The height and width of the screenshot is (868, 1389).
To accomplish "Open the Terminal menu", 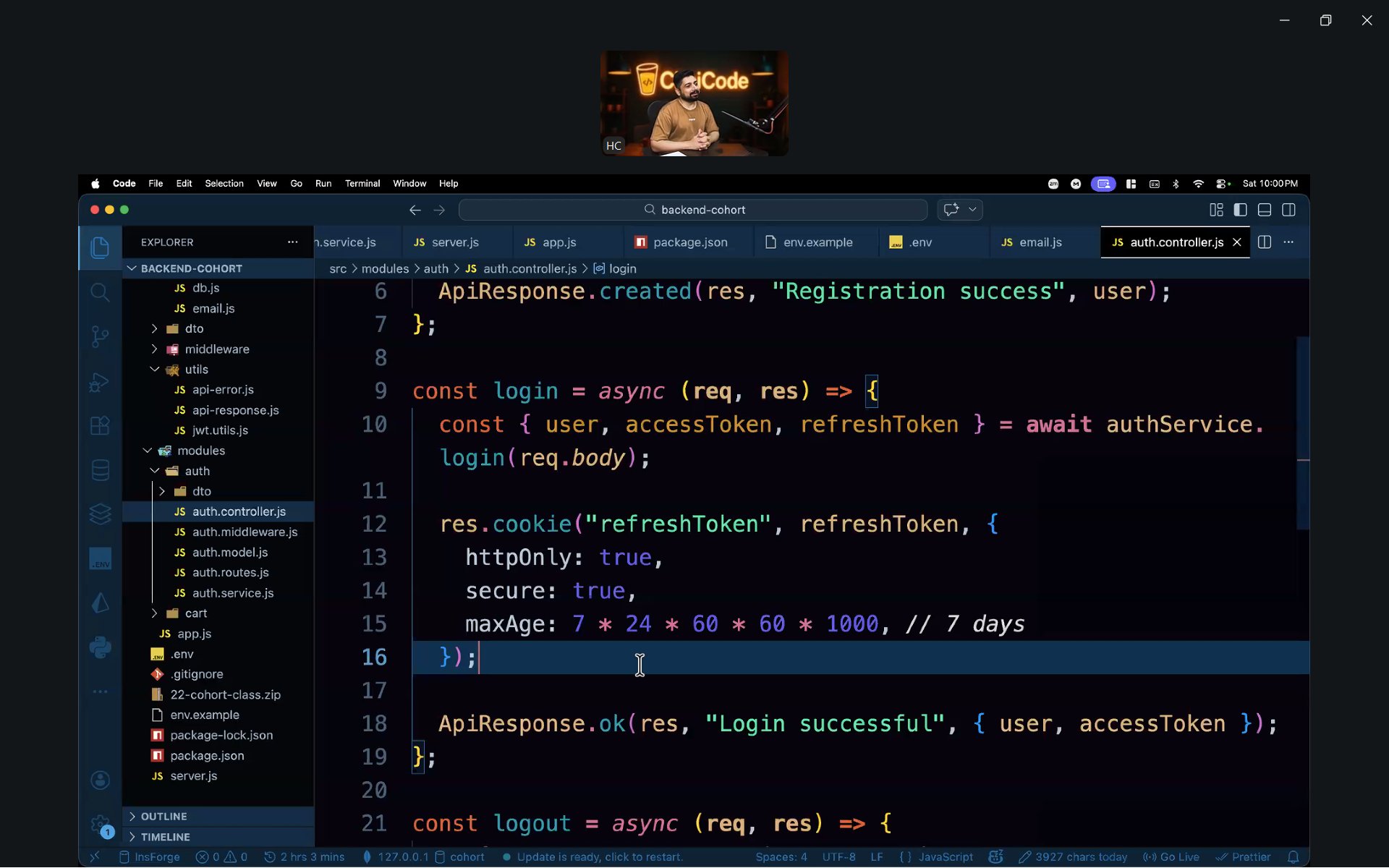I will tap(362, 184).
